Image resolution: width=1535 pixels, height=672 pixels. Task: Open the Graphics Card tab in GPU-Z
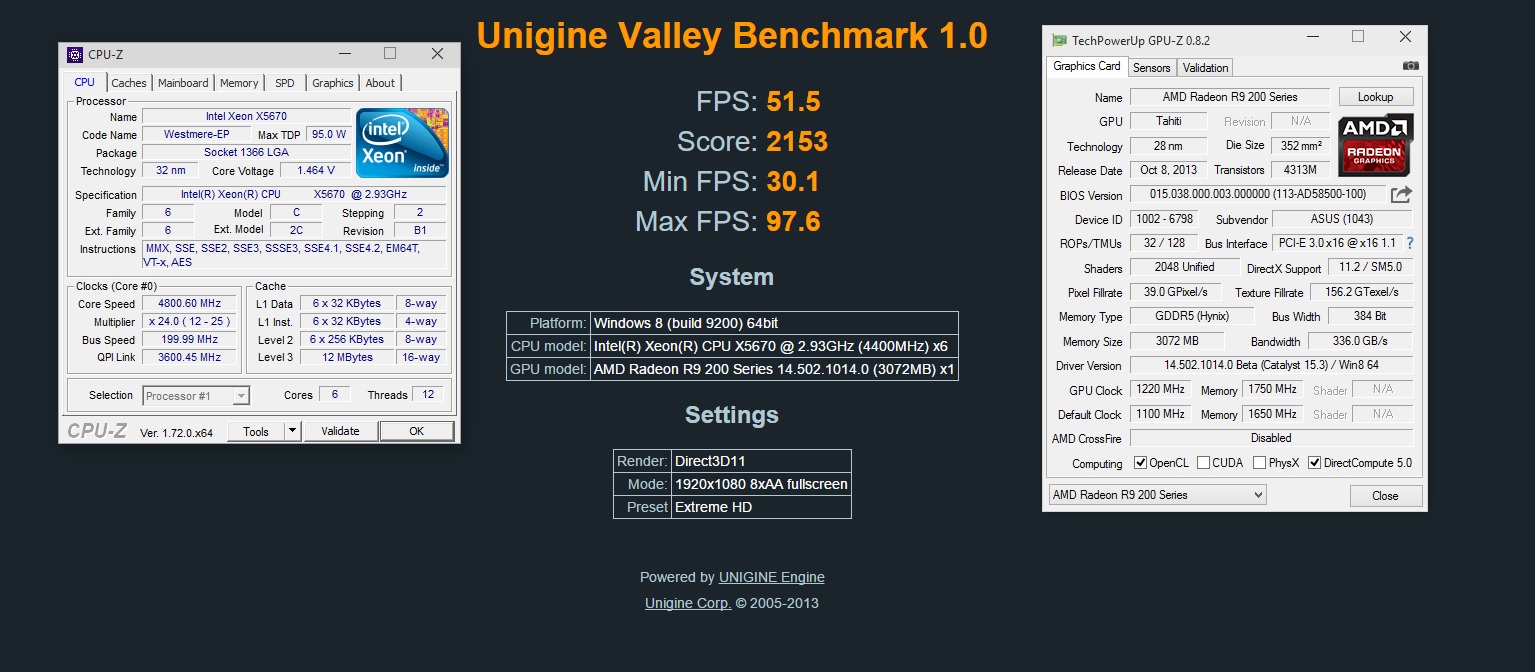coord(1087,66)
